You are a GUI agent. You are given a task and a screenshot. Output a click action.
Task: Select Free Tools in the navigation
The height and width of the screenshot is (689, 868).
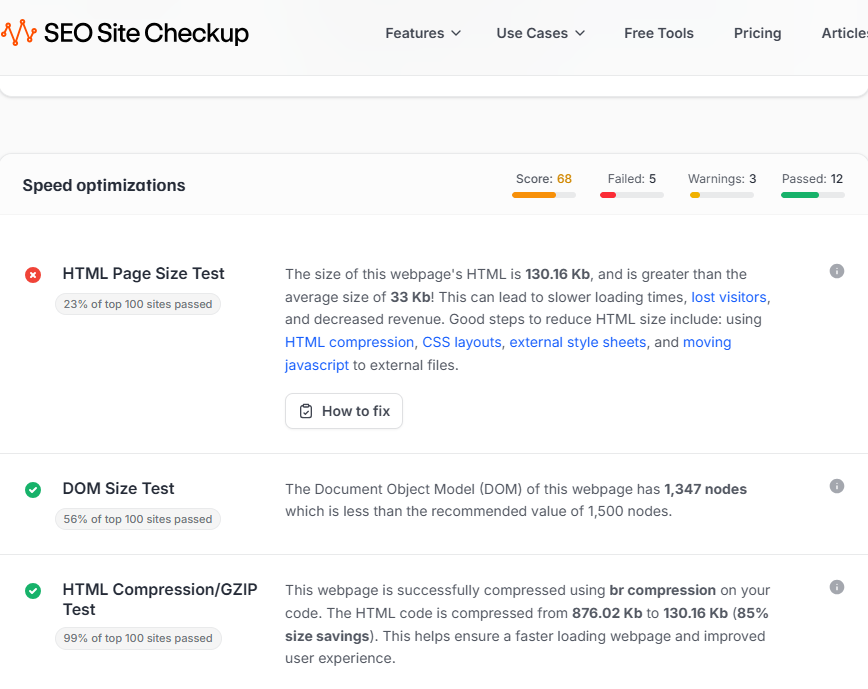(x=658, y=33)
